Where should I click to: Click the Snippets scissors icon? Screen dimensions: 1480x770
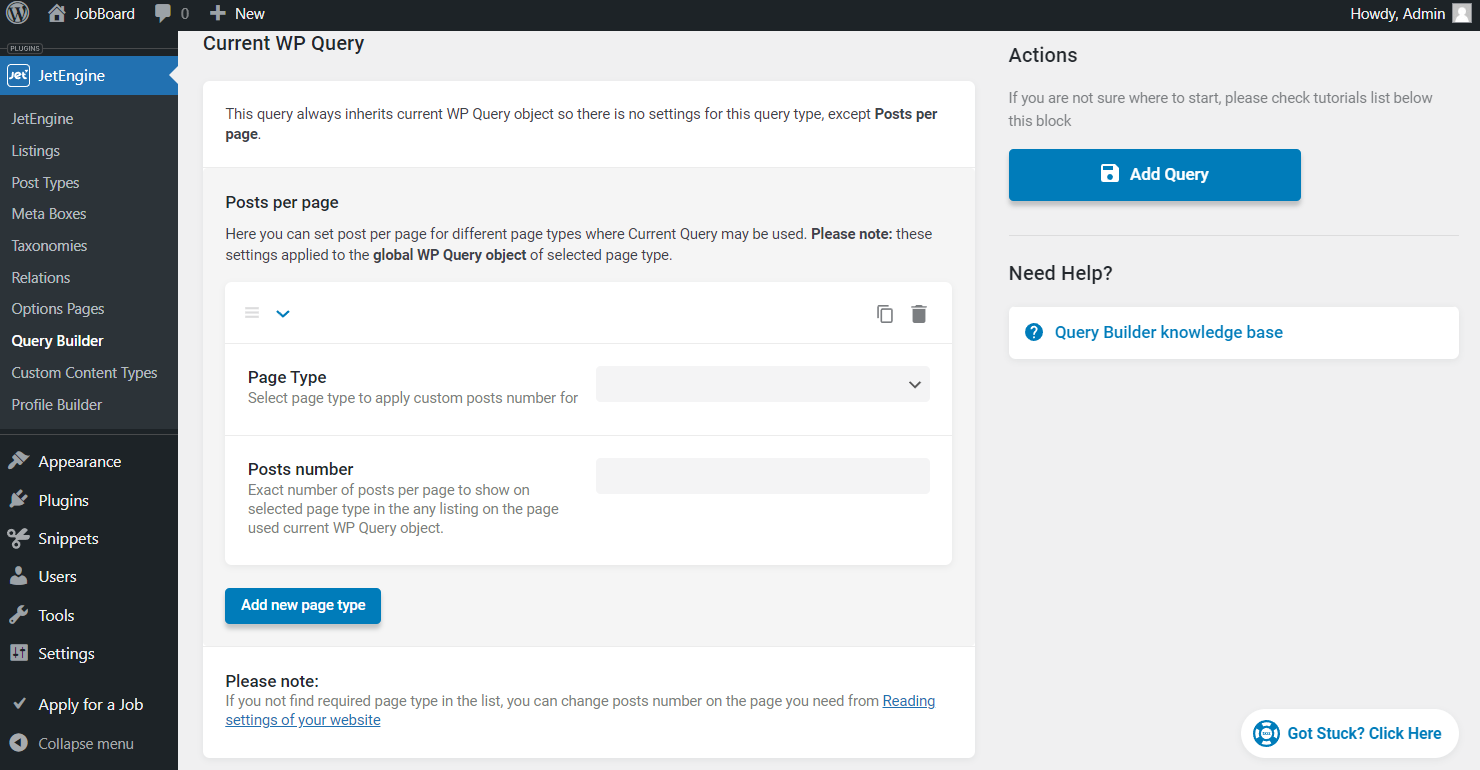click(x=18, y=538)
